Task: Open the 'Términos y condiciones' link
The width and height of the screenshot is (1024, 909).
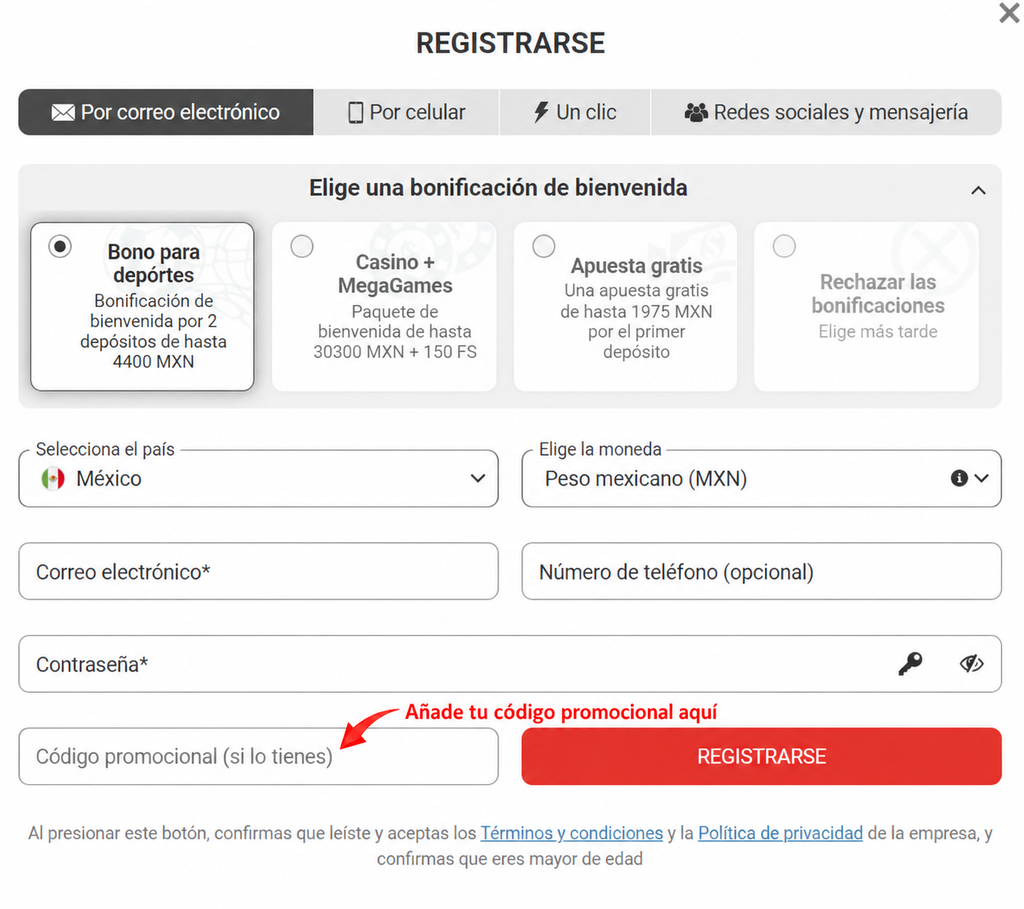Action: click(x=571, y=833)
